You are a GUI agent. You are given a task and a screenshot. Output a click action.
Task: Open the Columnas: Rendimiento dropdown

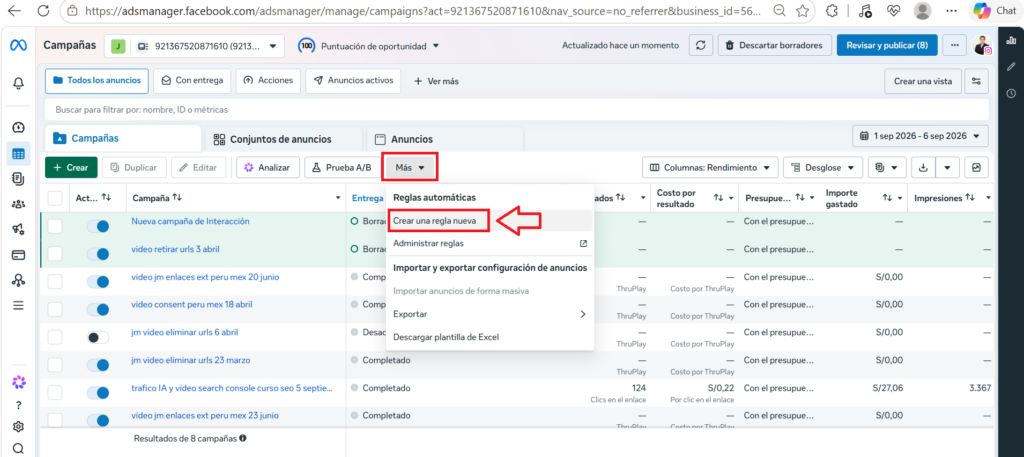coord(710,168)
